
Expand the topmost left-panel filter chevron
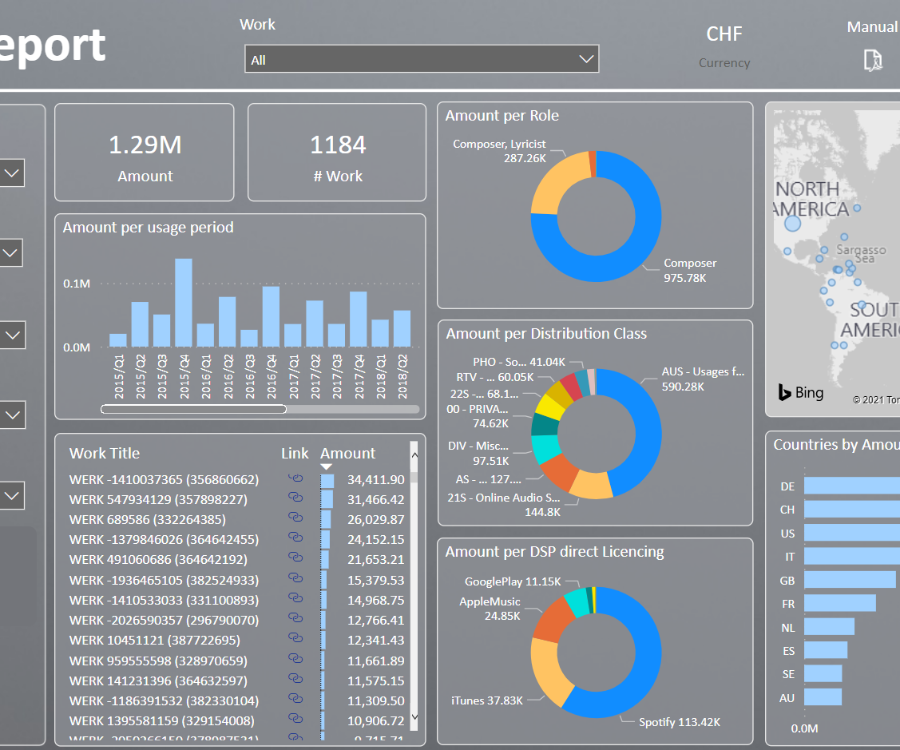coord(12,174)
